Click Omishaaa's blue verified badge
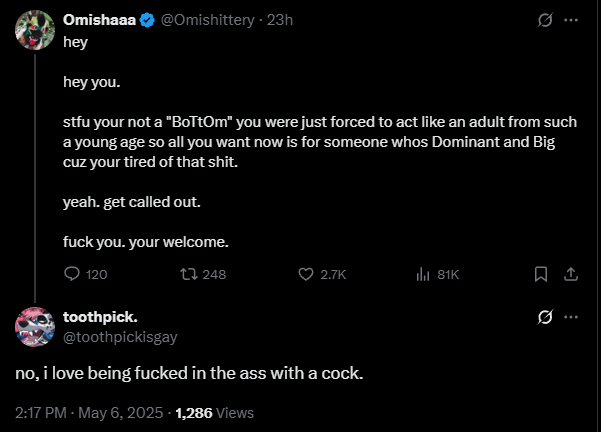This screenshot has width=601, height=432. [146, 19]
